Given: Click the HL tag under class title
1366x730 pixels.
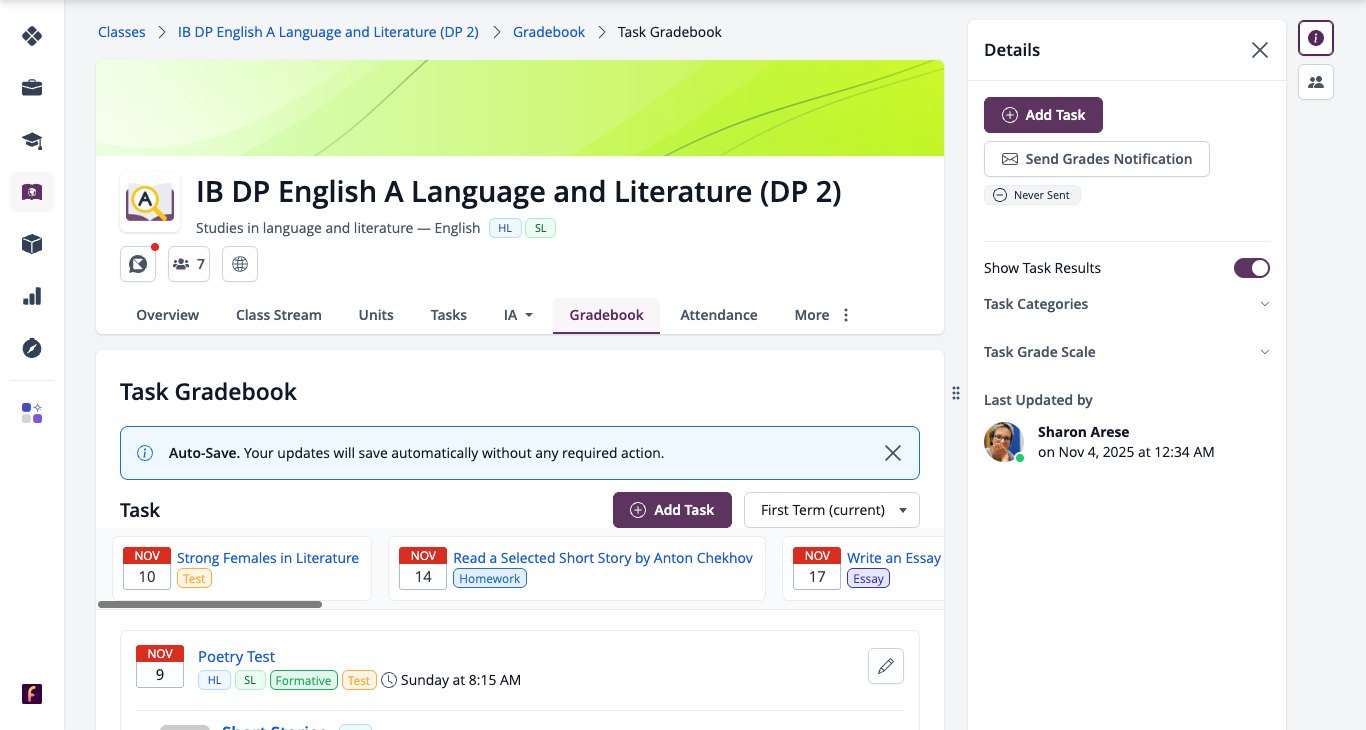Looking at the screenshot, I should [x=504, y=228].
